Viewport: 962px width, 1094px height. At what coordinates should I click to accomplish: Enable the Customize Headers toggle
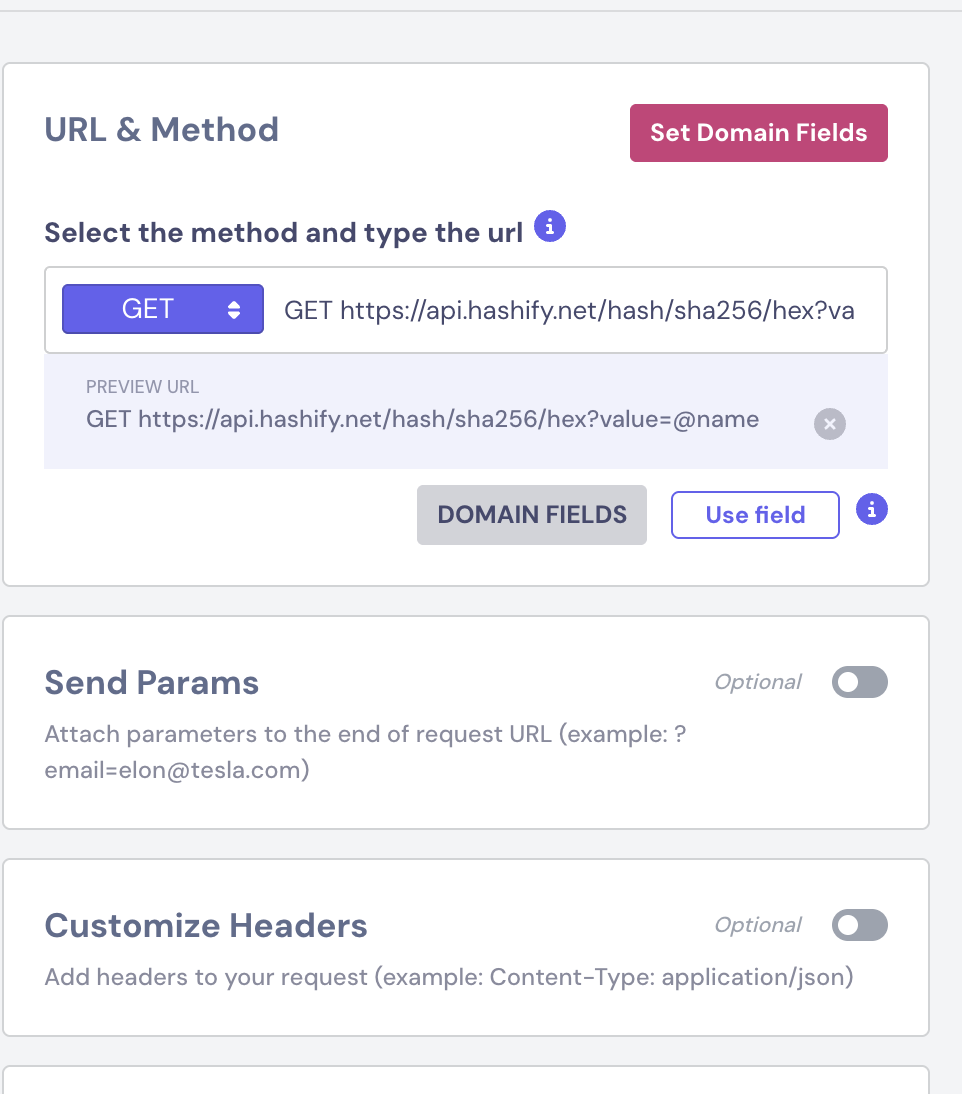[x=859, y=925]
